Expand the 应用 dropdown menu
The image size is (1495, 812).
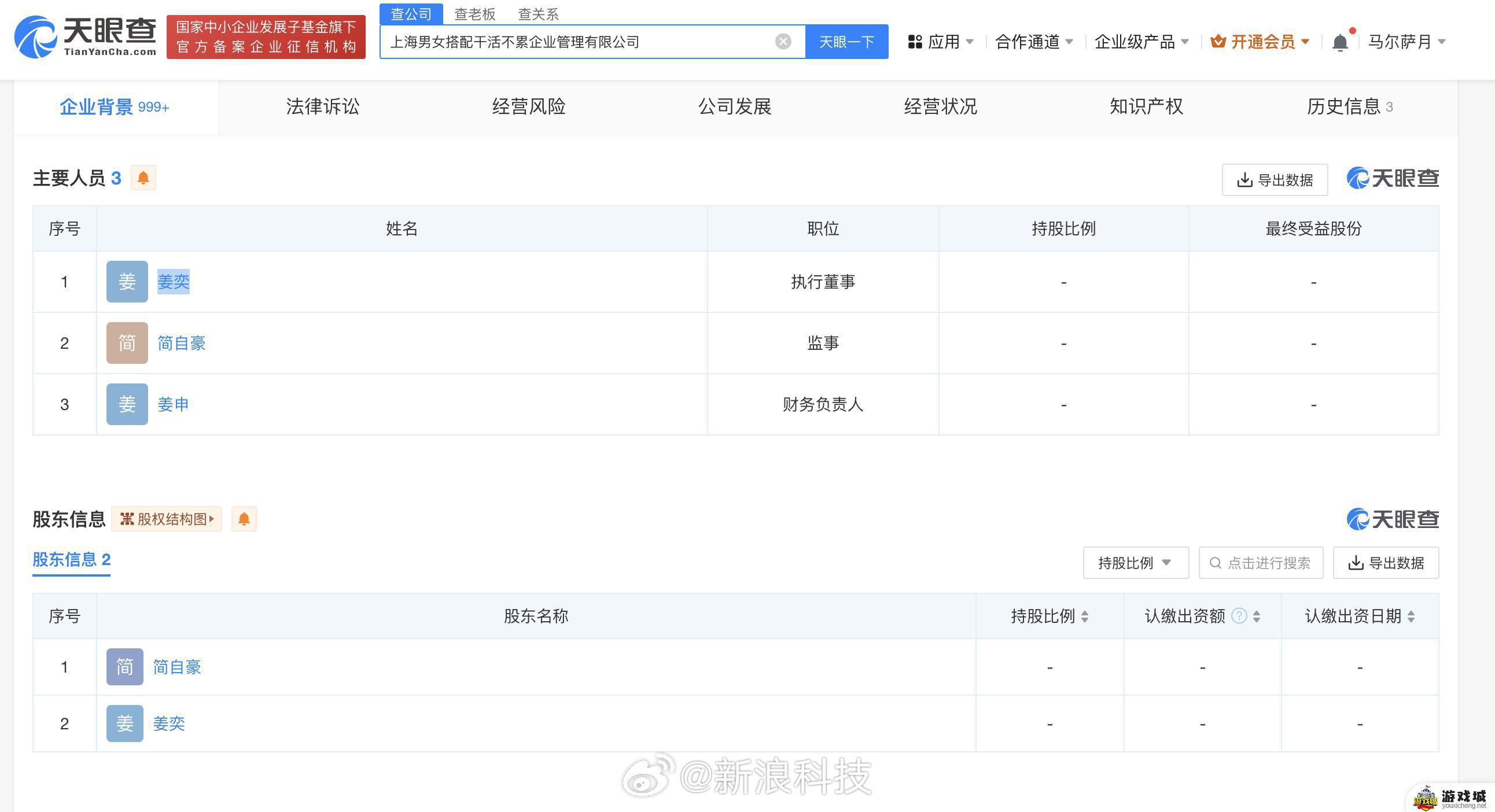point(969,42)
